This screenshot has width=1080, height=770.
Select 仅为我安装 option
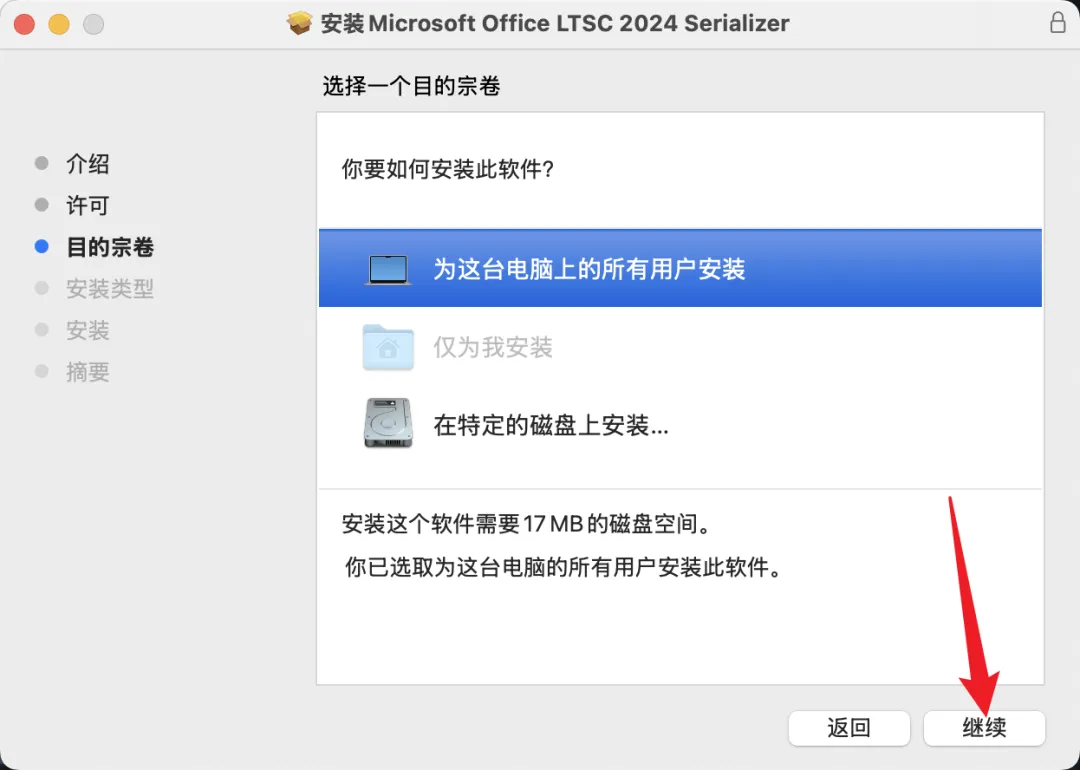(680, 347)
